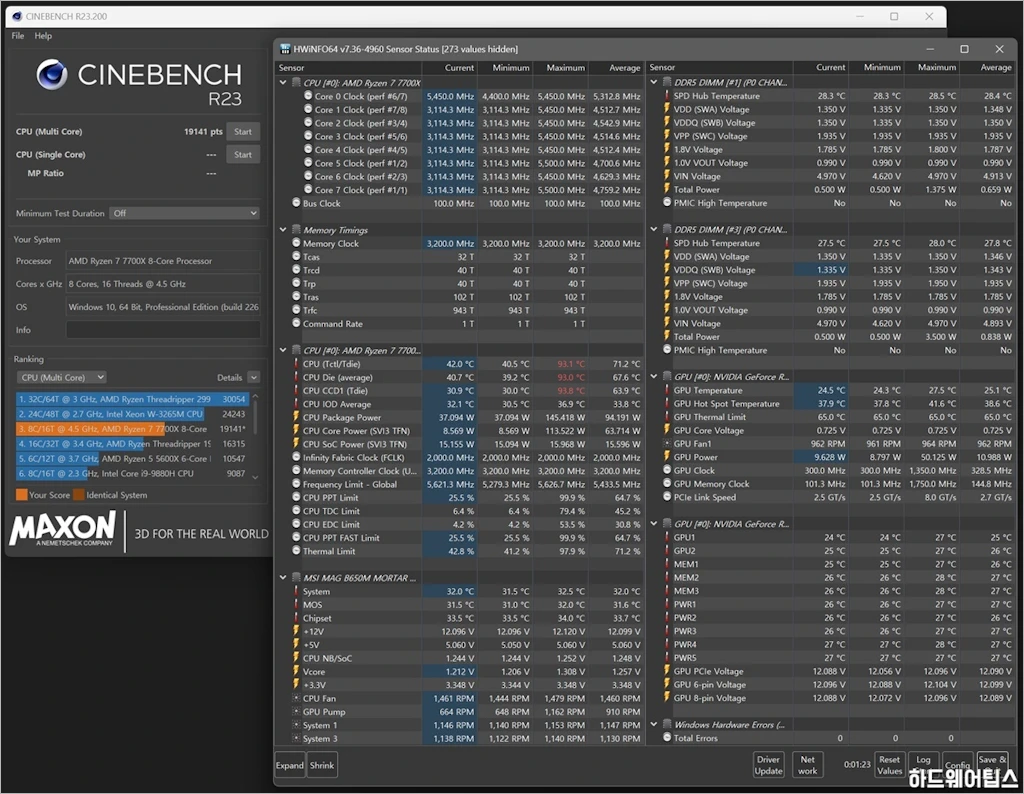Open the Help menu in Cinebench
This screenshot has height=794, width=1024.
43,36
